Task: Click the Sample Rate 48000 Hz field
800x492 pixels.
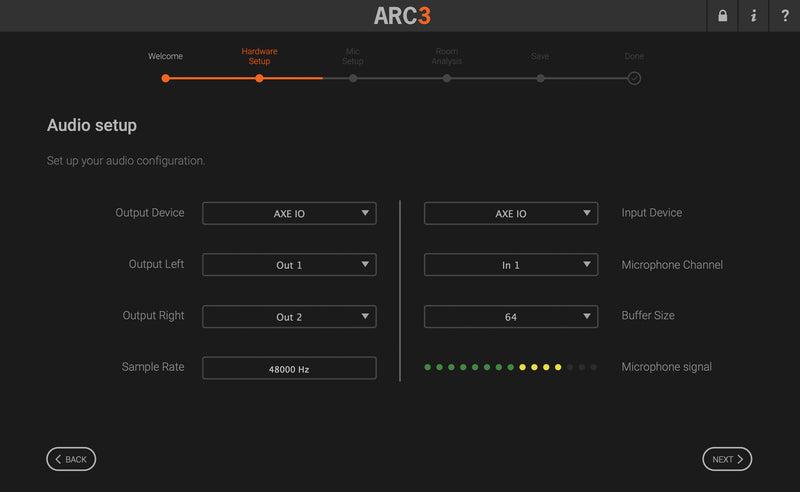Action: (289, 368)
